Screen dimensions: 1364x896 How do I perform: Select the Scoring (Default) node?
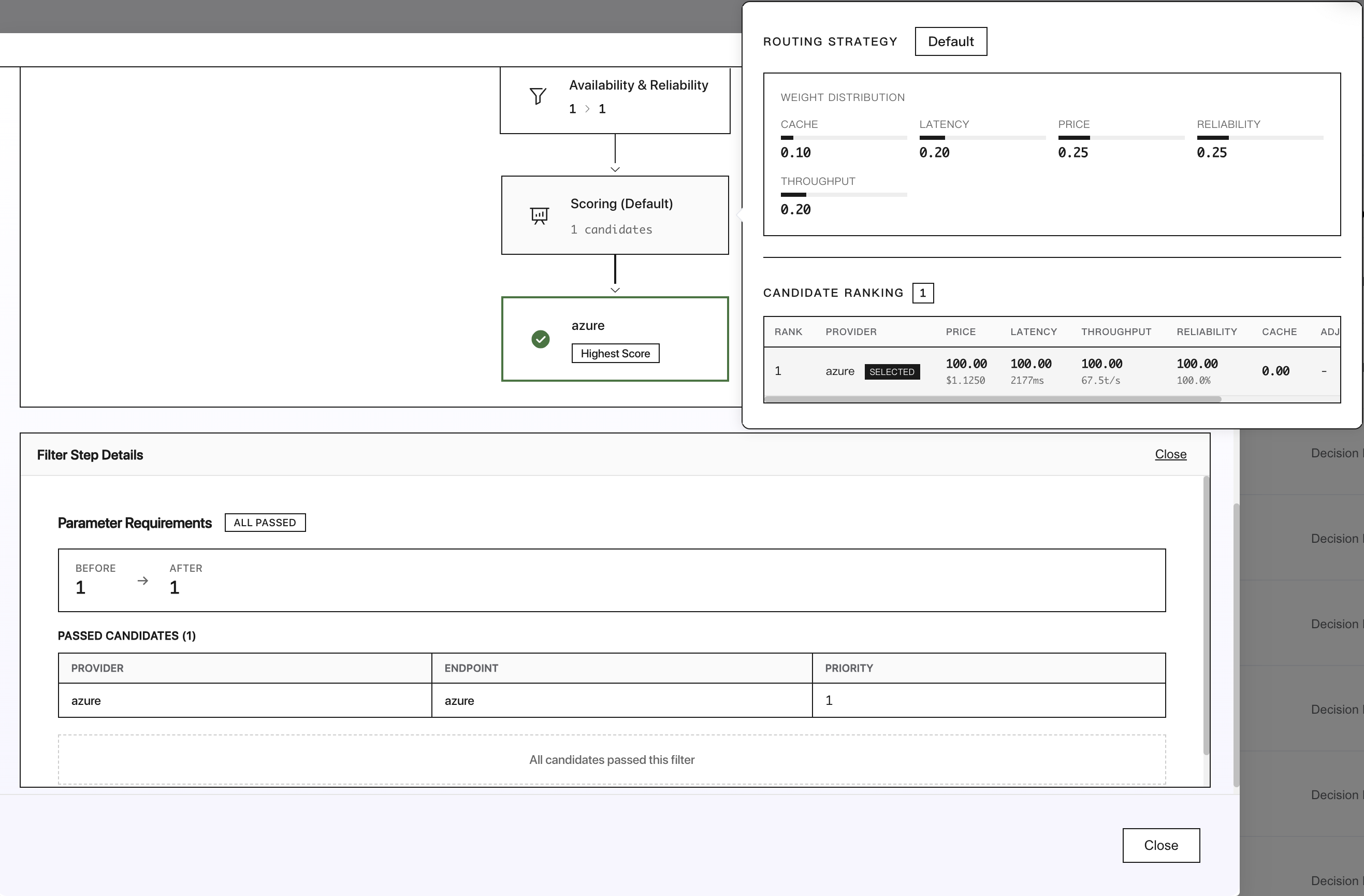coord(615,215)
